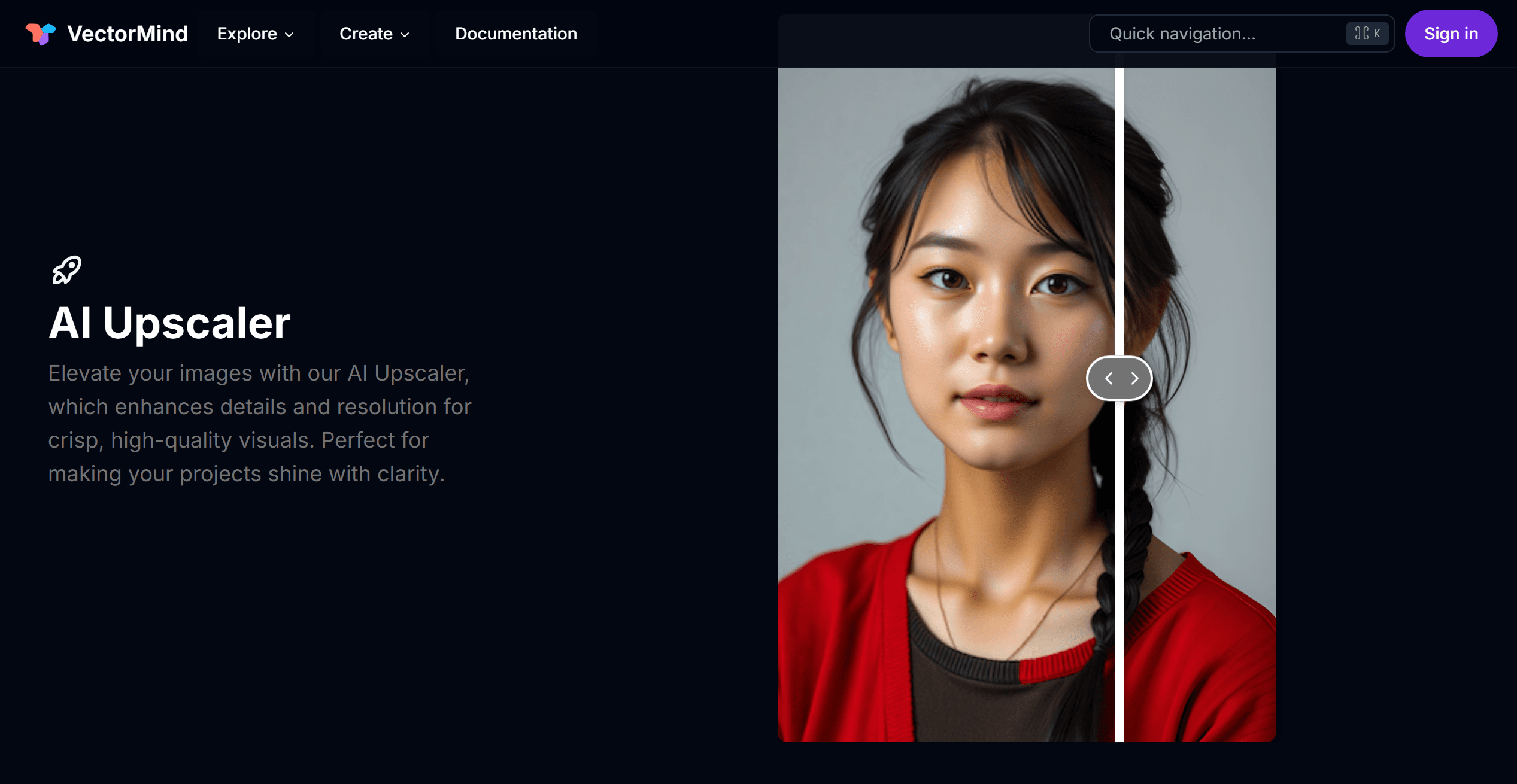Open the Create menu
Viewport: 1517px width, 784px height.
point(366,34)
